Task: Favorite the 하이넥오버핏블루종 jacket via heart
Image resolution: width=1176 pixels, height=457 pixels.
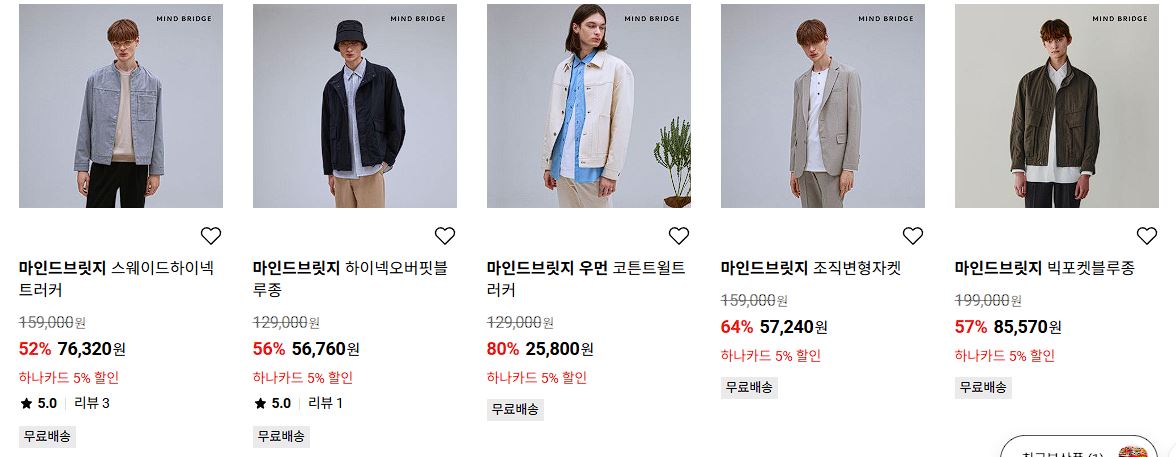Action: click(x=445, y=236)
